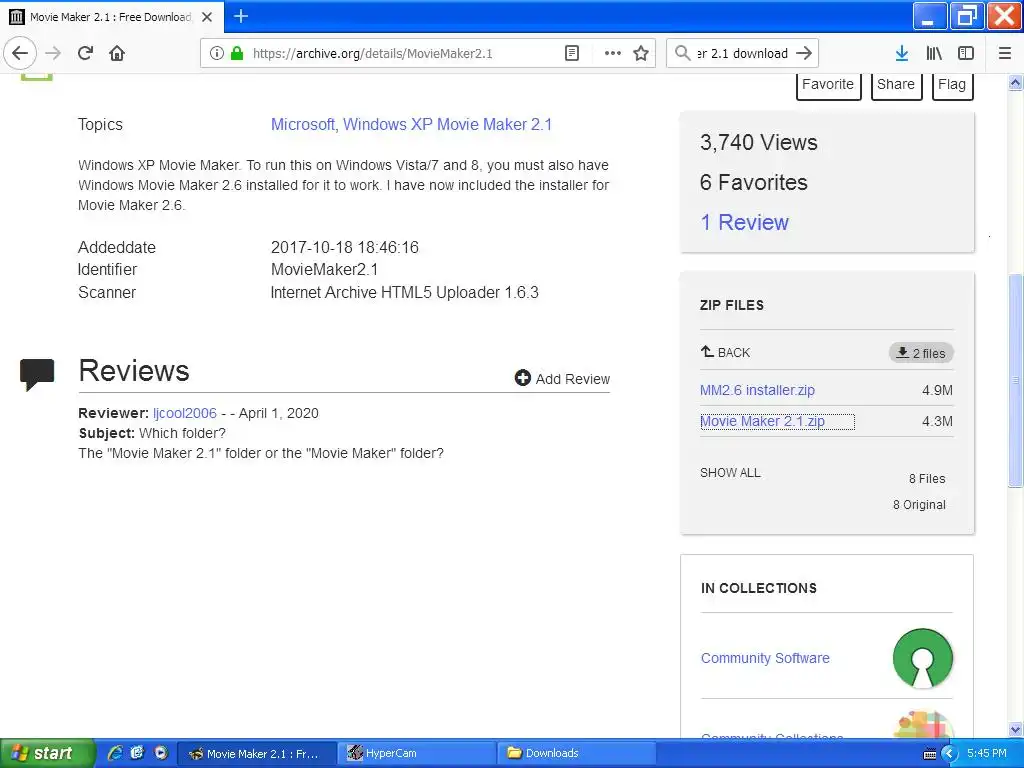This screenshot has height=768, width=1024.
Task: Download Movie Maker 2.1.zip
Action: (763, 421)
